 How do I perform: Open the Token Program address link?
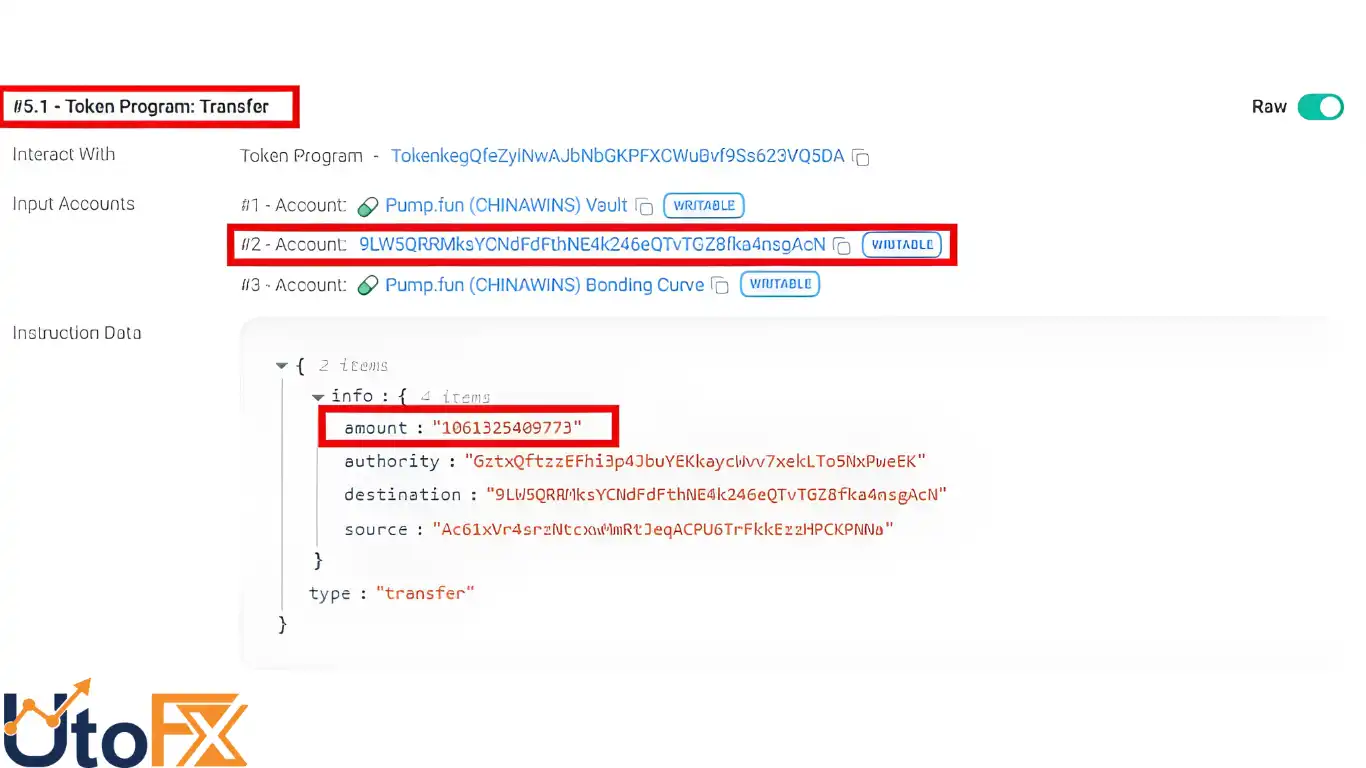click(x=617, y=156)
